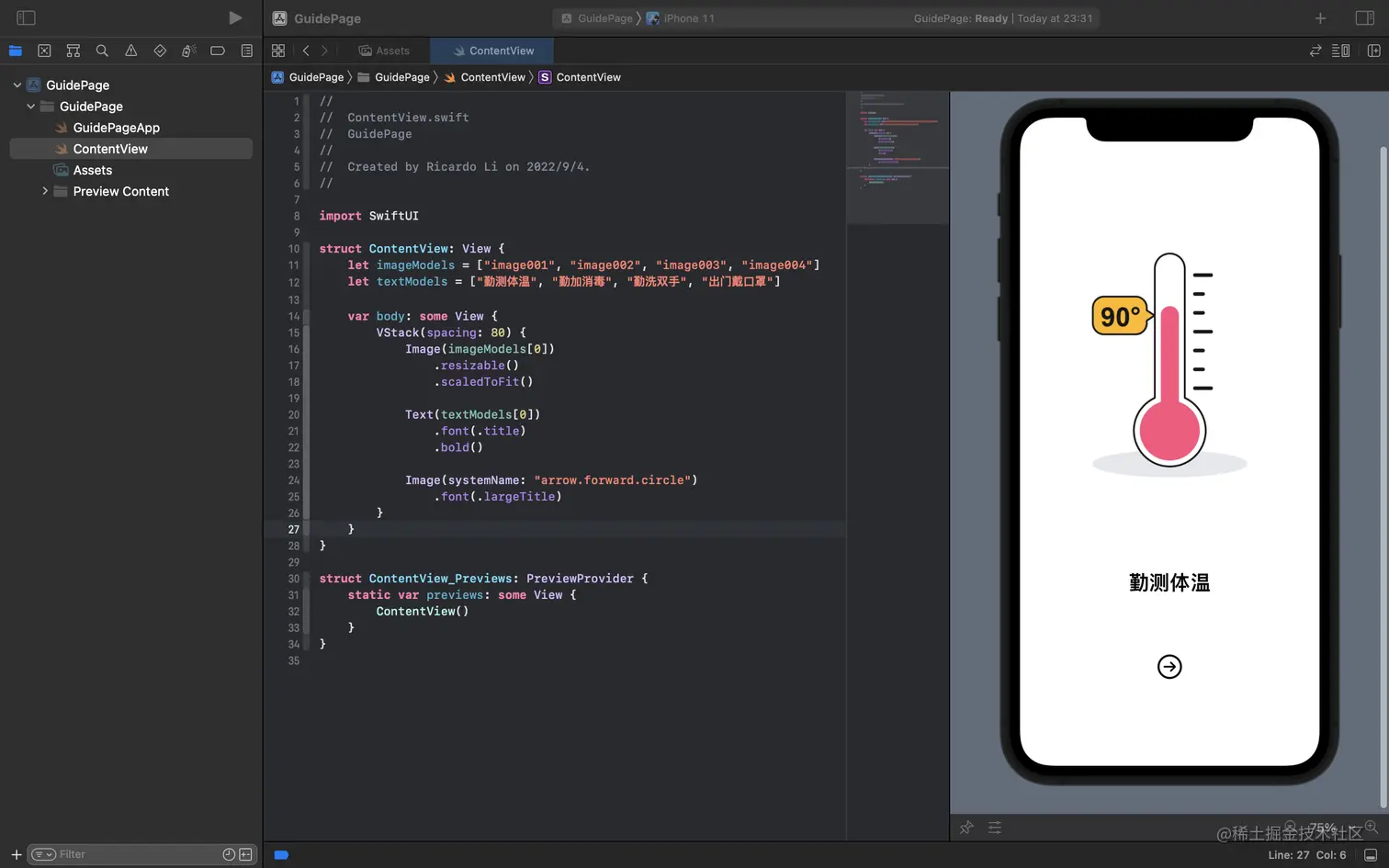1389x868 pixels.
Task: Open the Report navigator
Action: click(x=247, y=51)
